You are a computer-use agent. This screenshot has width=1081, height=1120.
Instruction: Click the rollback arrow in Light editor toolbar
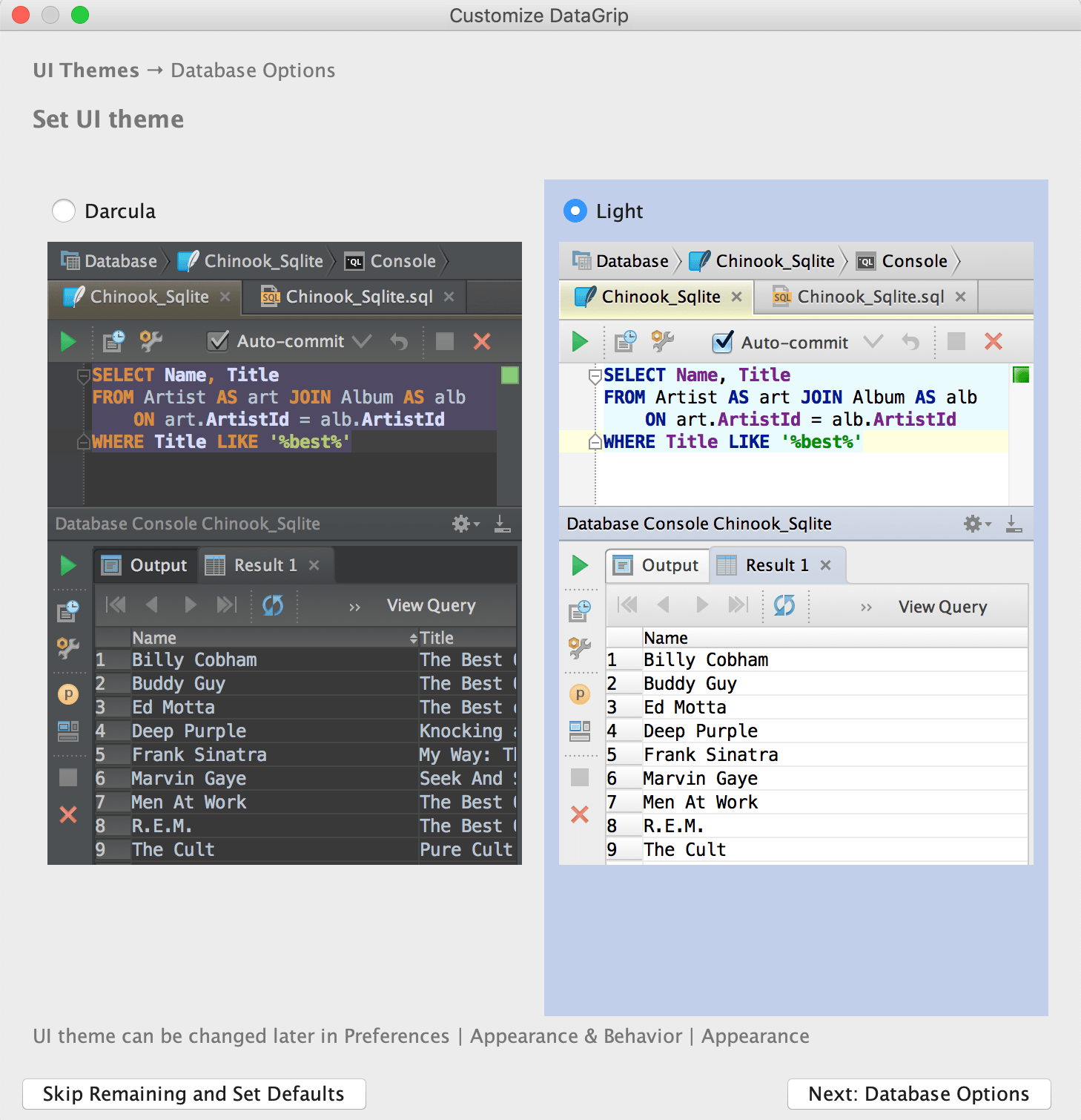[910, 342]
